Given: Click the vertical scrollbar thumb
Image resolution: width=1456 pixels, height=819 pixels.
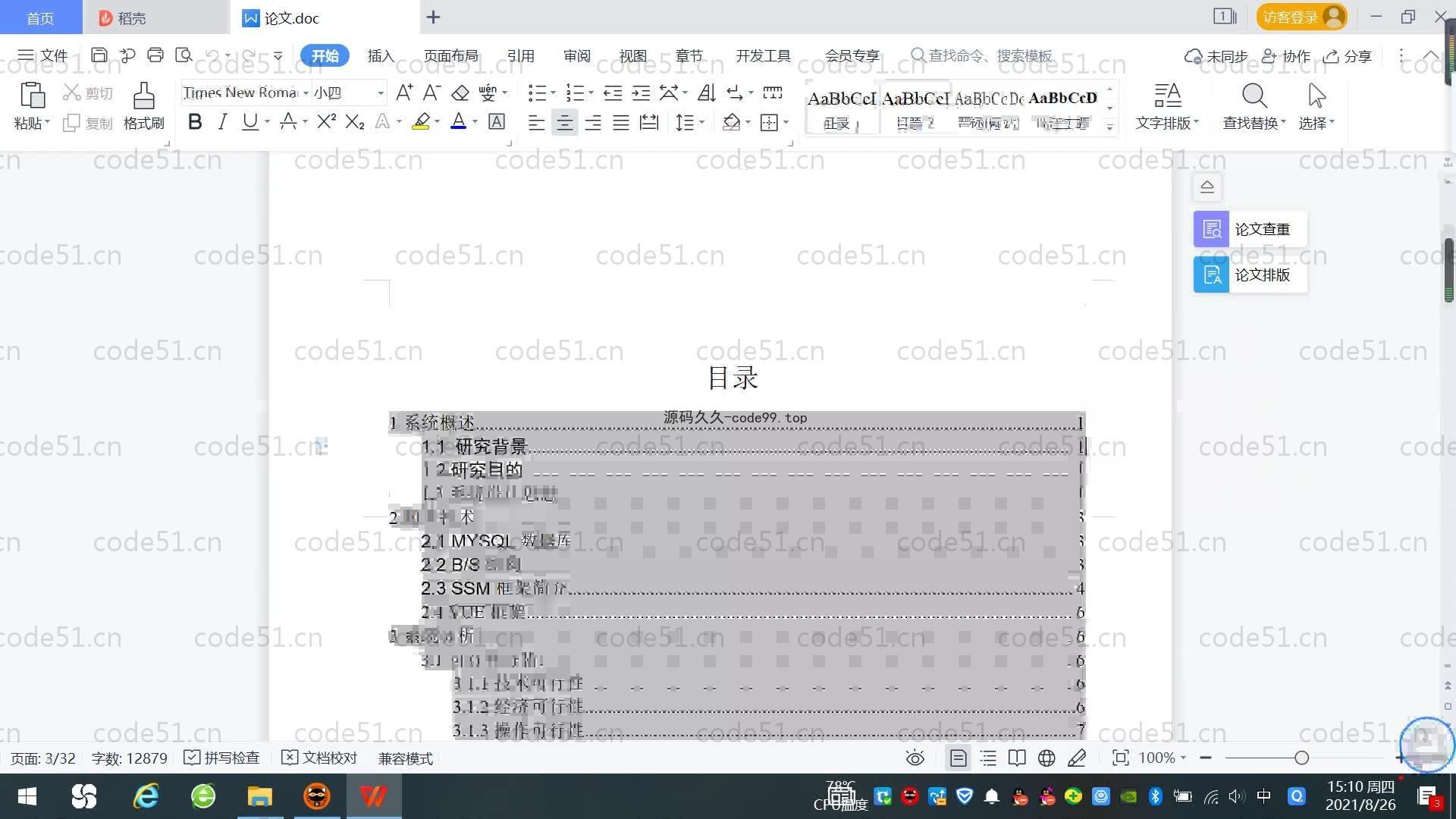Looking at the screenshot, I should point(1448,271).
